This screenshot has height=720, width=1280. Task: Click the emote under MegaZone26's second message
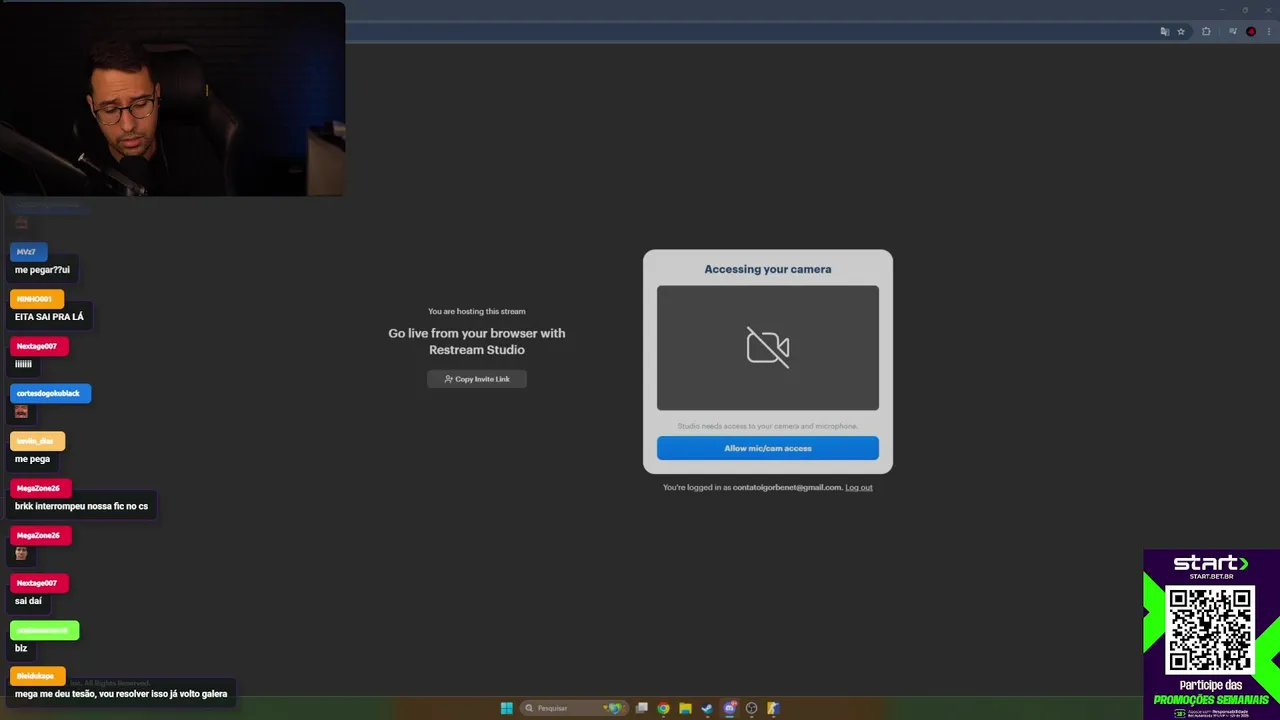pos(21,553)
